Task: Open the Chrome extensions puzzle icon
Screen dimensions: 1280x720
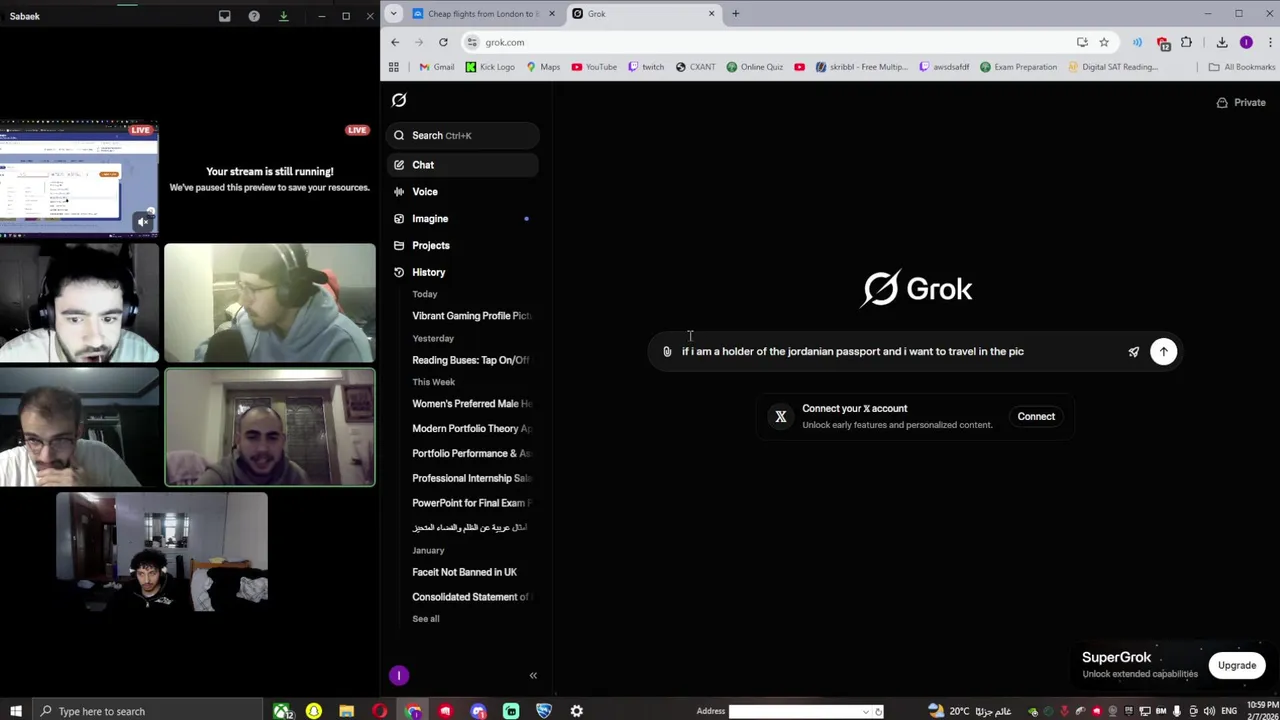Action: tap(1187, 43)
